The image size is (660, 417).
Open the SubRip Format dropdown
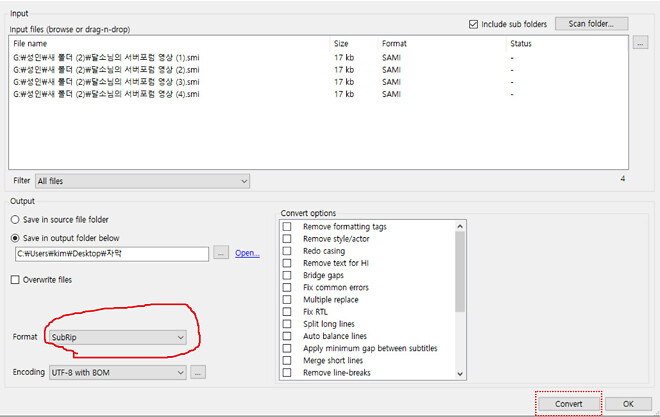pyautogui.click(x=118, y=337)
